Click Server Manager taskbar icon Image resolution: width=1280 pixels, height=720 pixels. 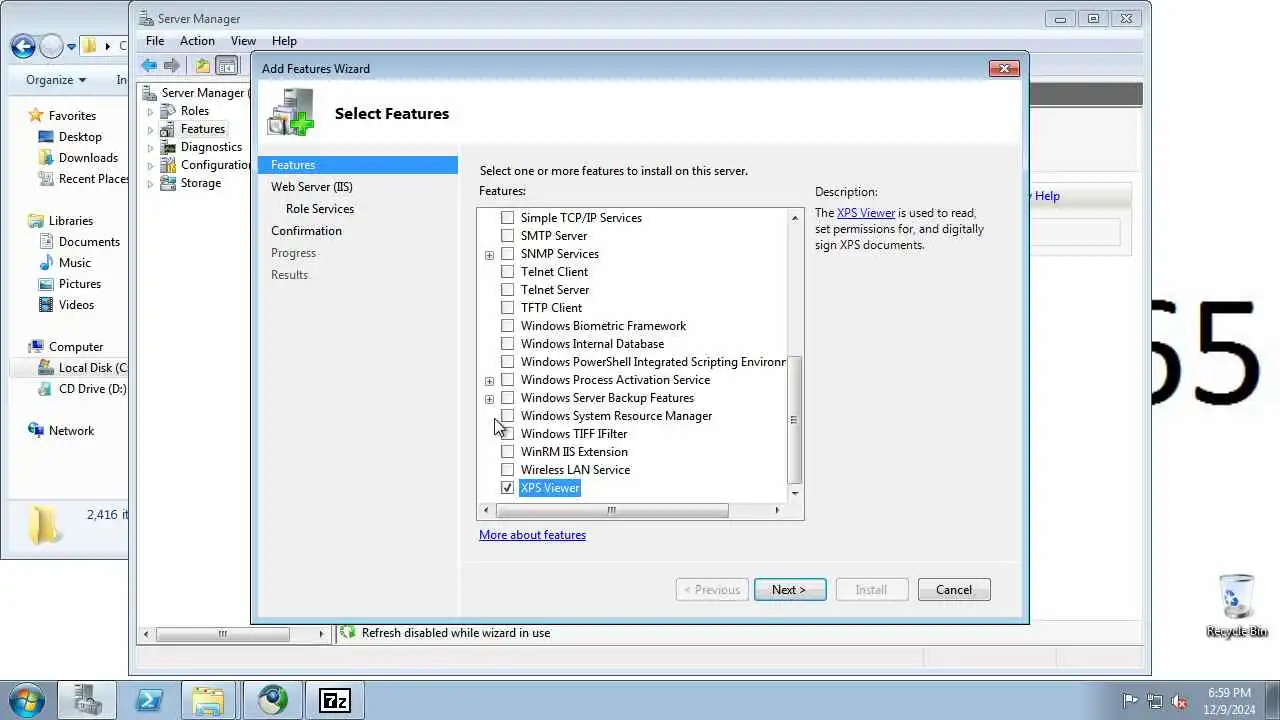87,700
